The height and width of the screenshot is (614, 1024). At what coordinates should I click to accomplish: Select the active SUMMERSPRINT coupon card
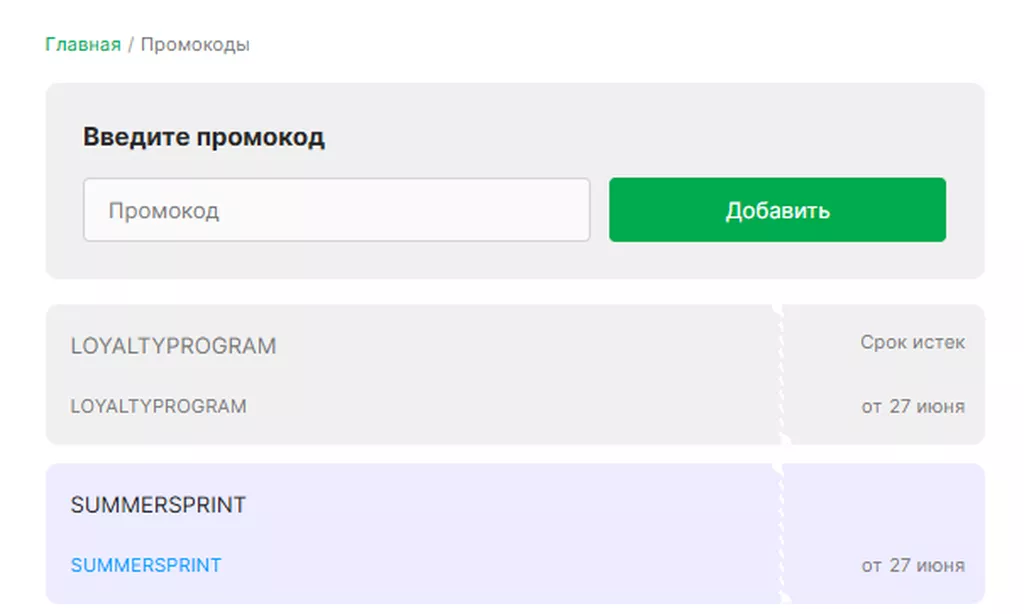pyautogui.click(x=515, y=534)
